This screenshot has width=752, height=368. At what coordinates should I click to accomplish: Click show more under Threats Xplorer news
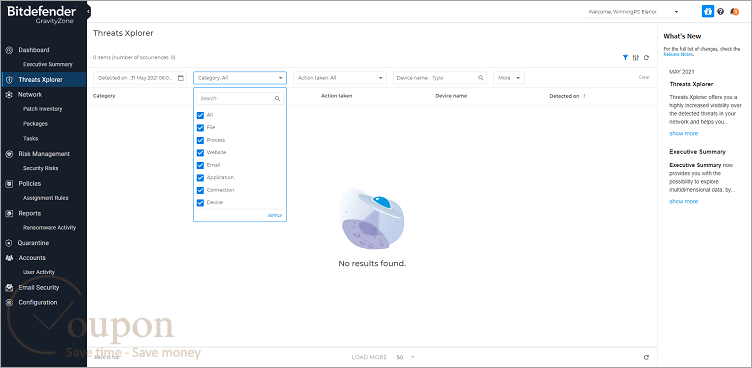click(x=683, y=134)
